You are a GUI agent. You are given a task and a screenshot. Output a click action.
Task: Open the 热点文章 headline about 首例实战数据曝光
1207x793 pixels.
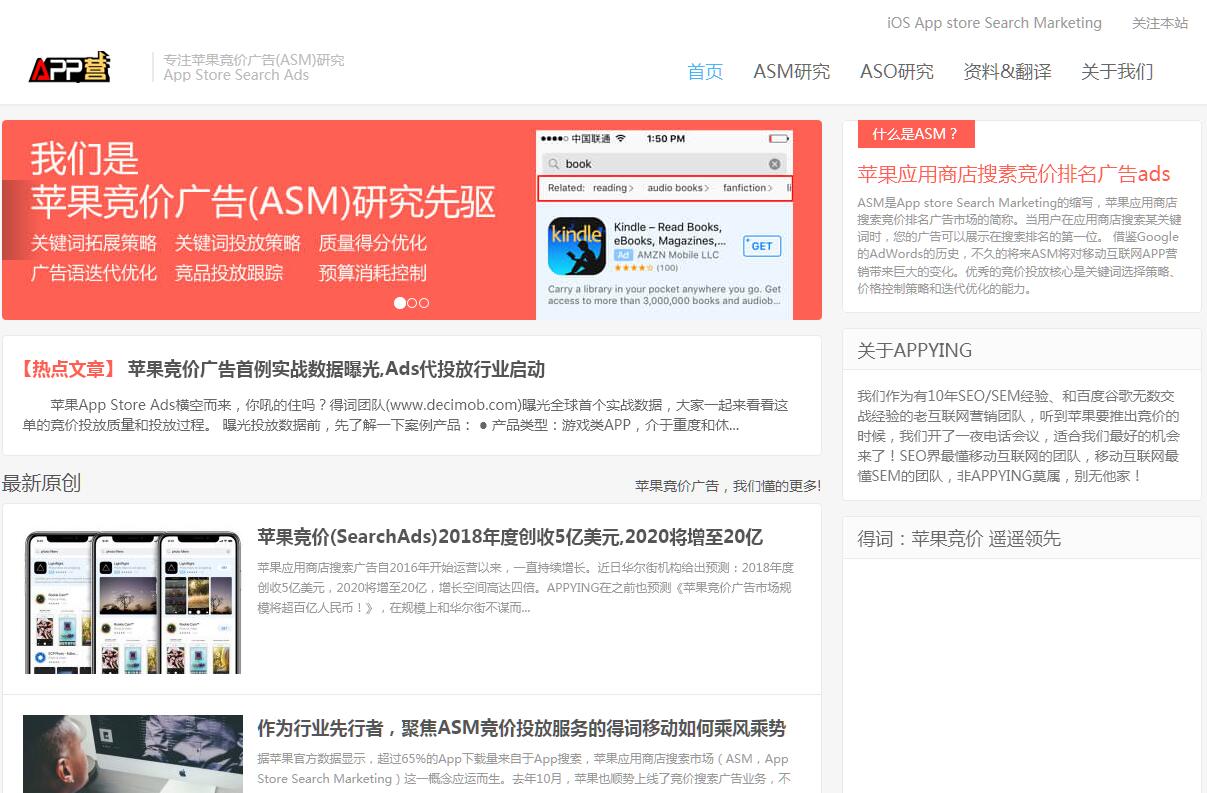336,369
